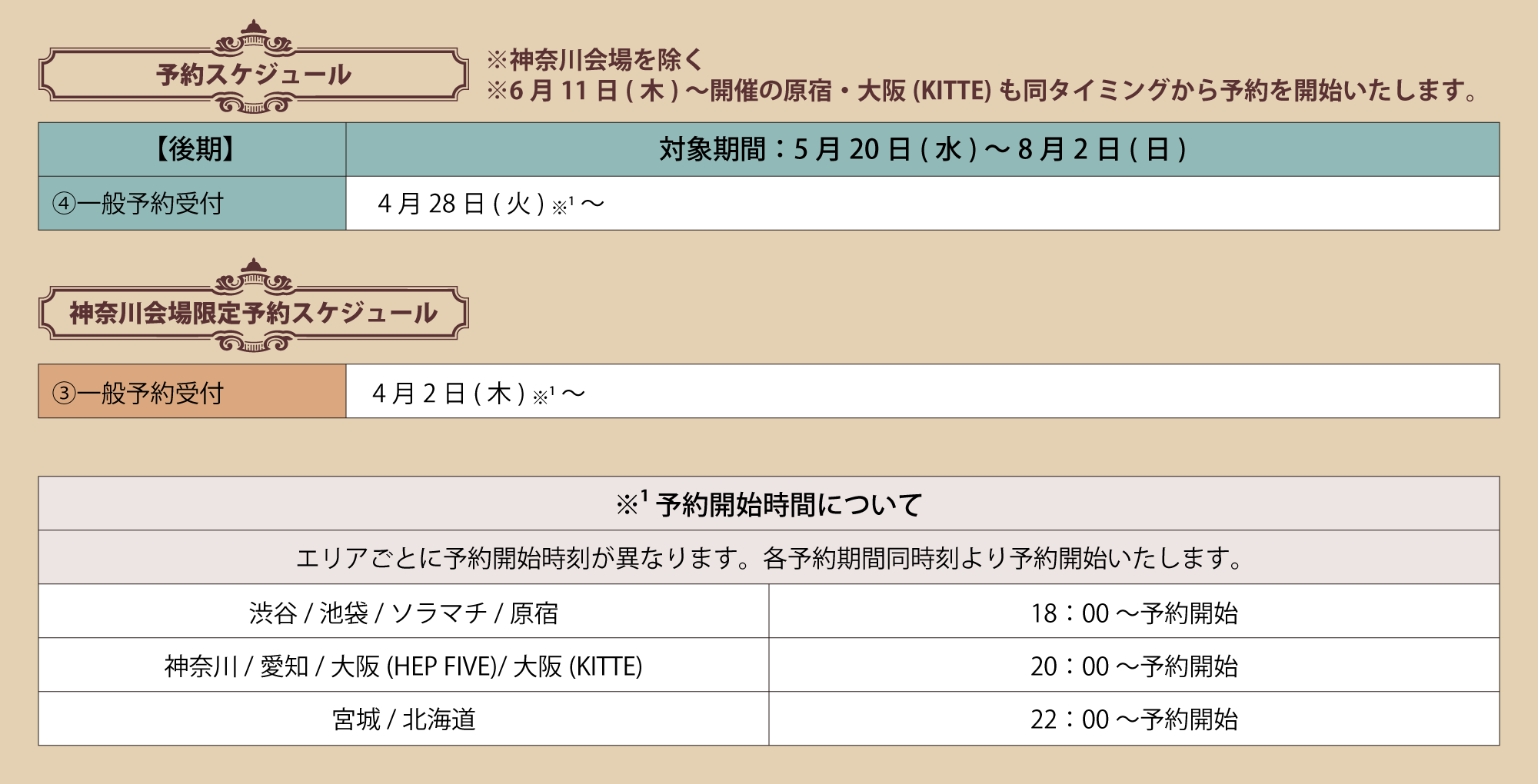
Task: Click the 予約スケジュール banner heading
Action: pyautogui.click(x=253, y=75)
